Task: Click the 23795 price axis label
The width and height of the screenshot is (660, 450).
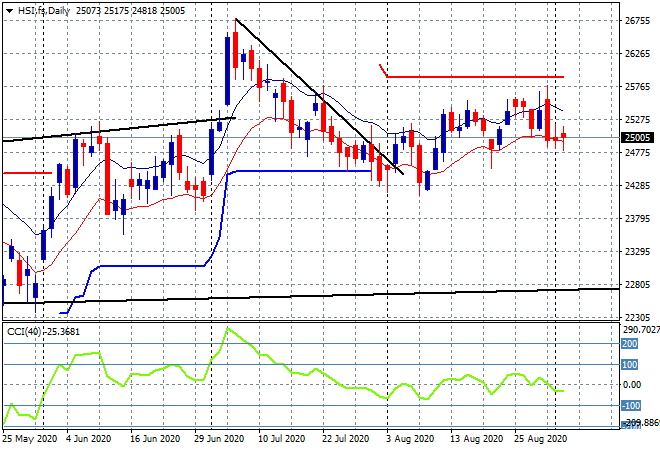Action: (x=637, y=218)
